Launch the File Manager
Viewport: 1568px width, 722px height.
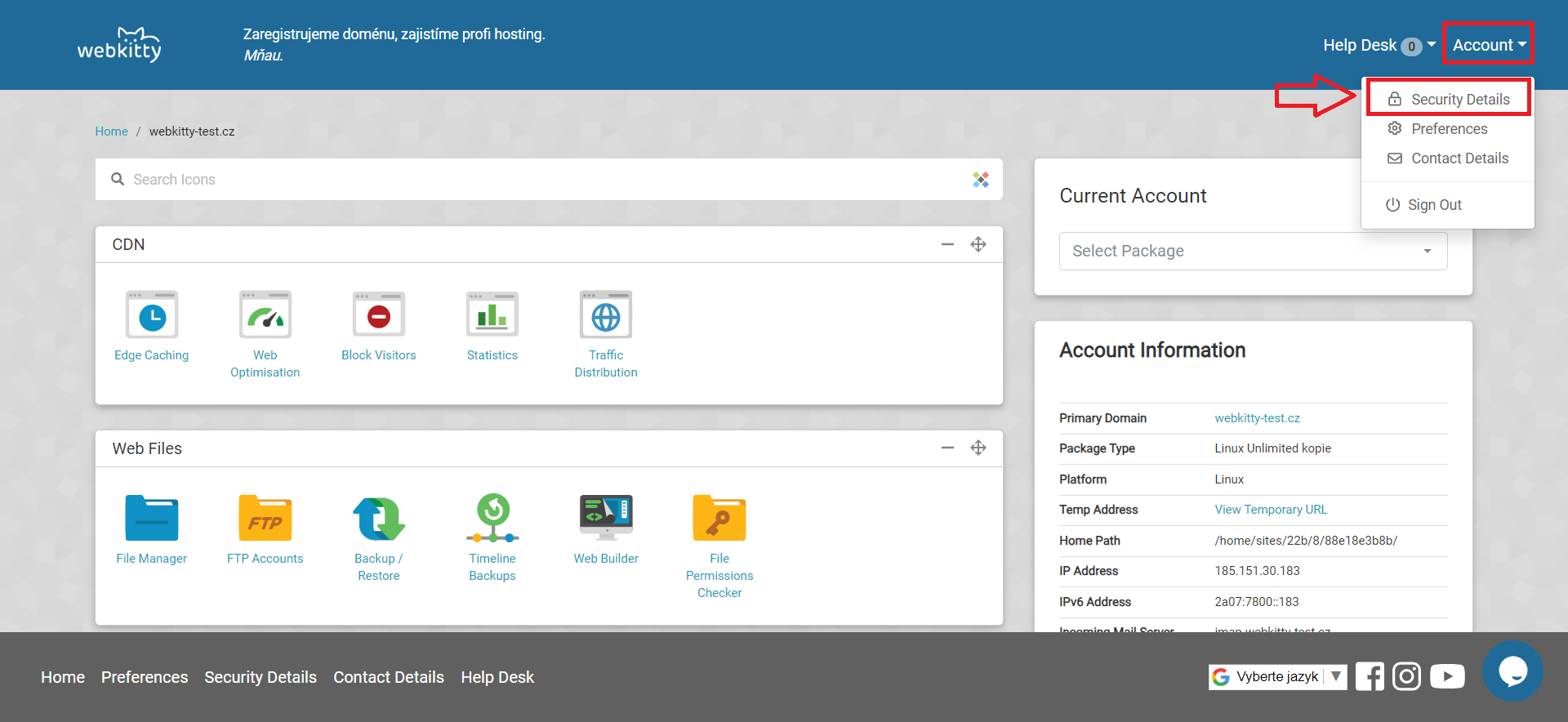point(152,518)
